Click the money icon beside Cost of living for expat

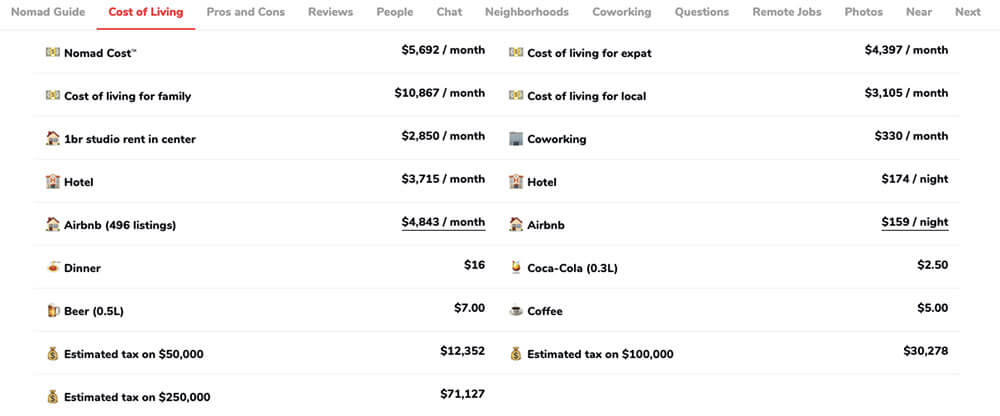tap(516, 52)
